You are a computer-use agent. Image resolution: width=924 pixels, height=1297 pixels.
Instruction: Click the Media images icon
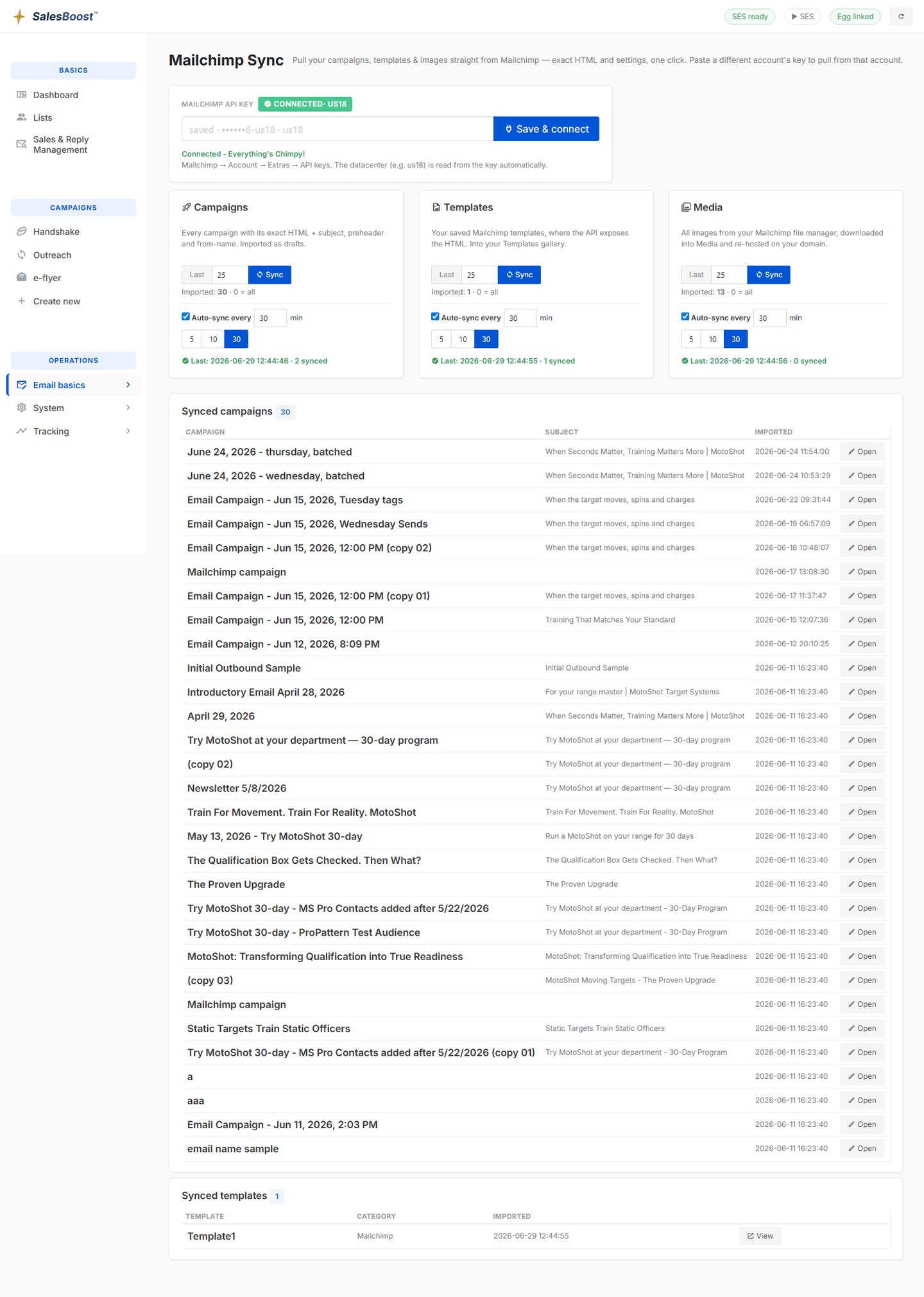pos(686,207)
